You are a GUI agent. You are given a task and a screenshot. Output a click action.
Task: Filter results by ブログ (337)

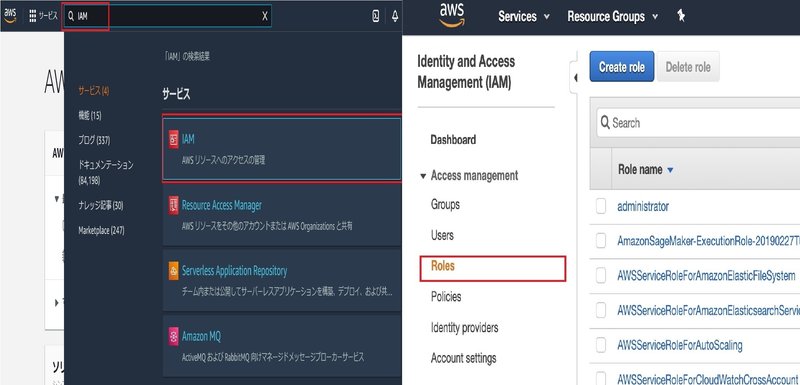coord(94,140)
